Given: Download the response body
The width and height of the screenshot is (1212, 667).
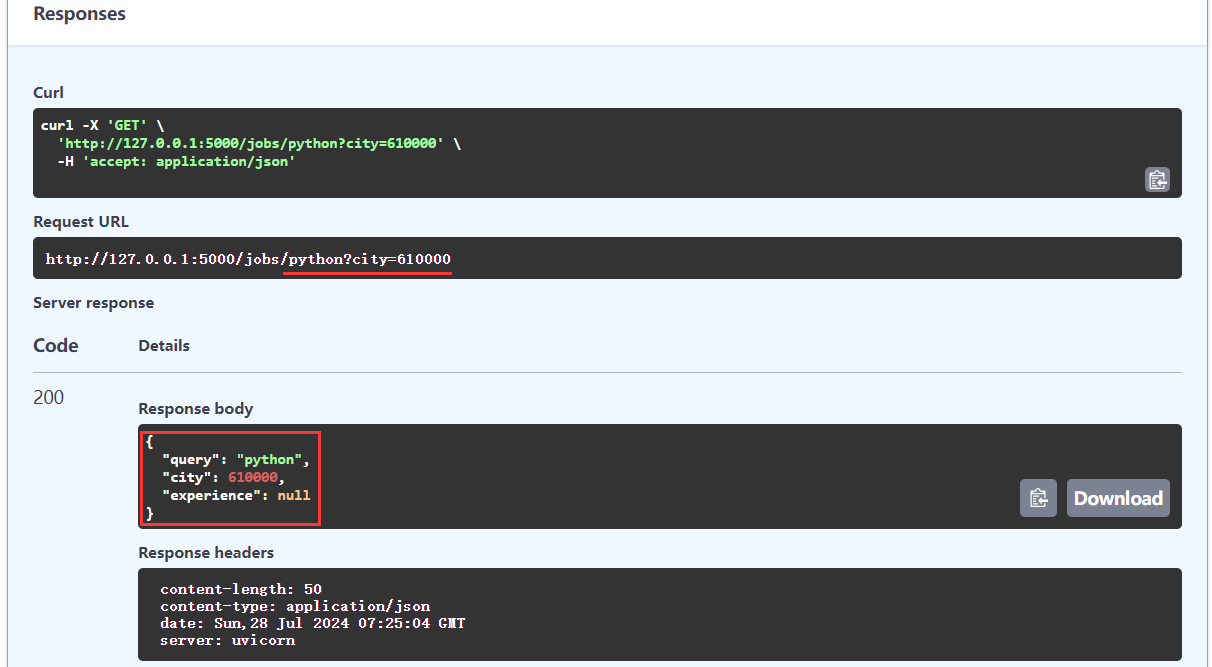Looking at the screenshot, I should 1117,498.
